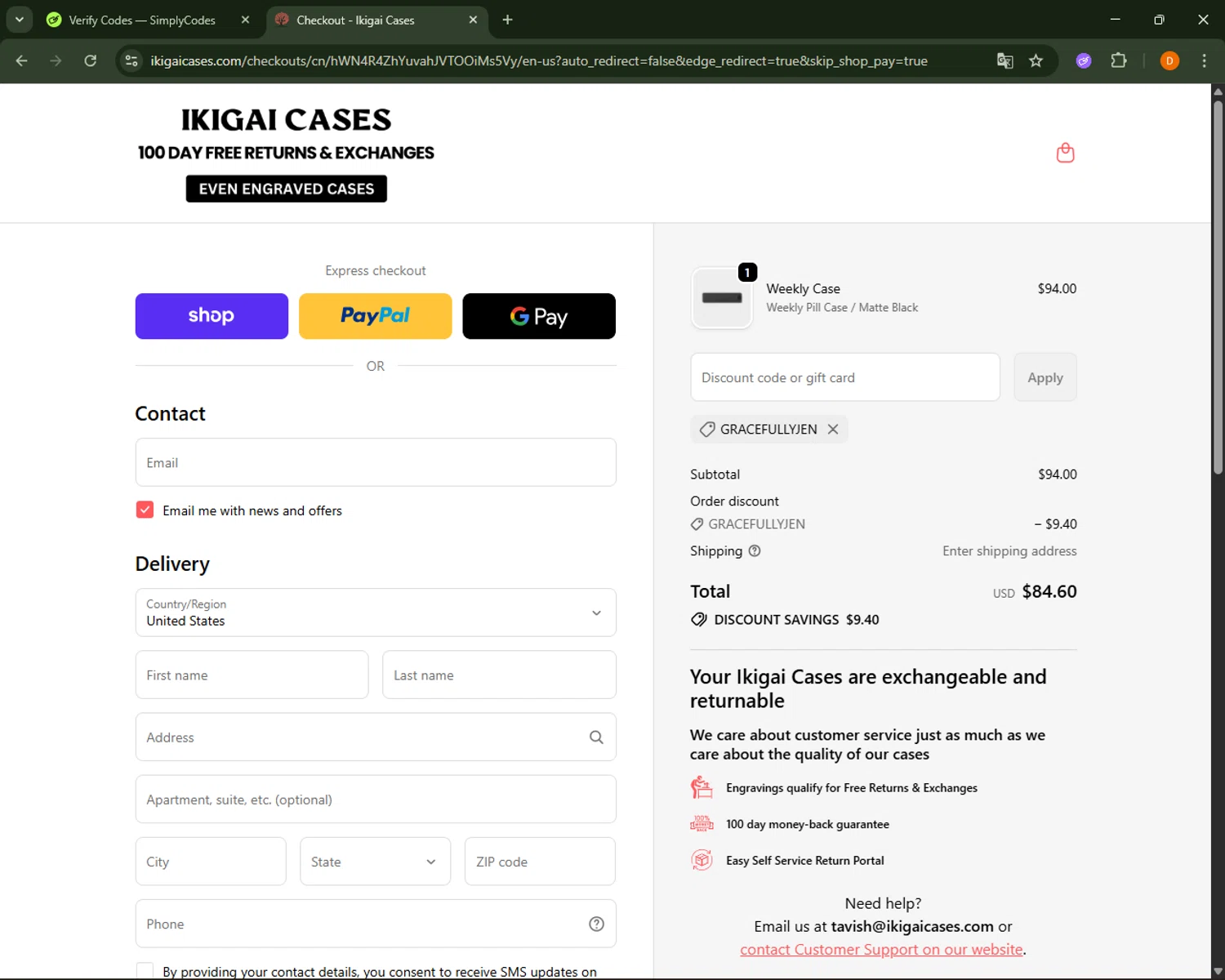Click the Apply discount button
The width and height of the screenshot is (1225, 980).
[x=1045, y=377]
